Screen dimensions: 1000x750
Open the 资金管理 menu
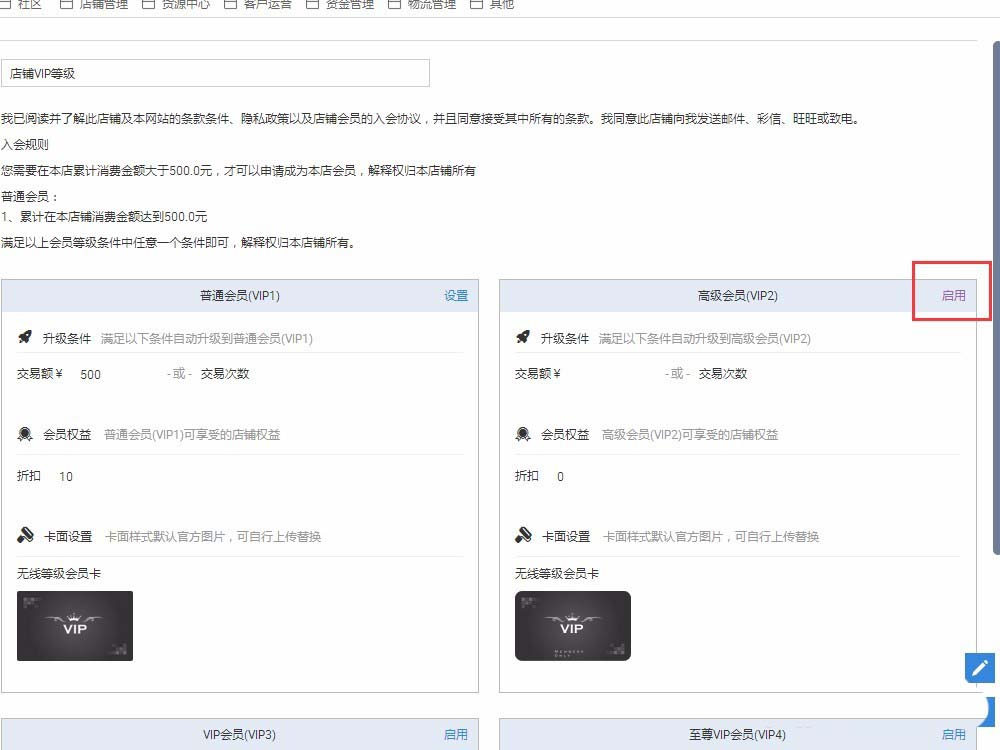pos(349,5)
